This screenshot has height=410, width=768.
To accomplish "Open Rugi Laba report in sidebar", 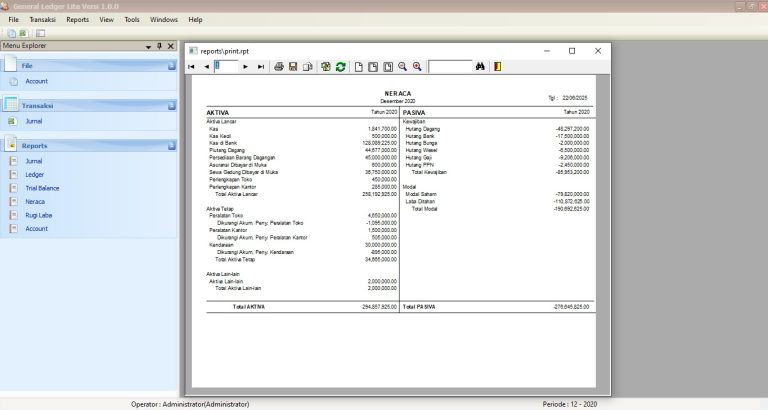I will click(x=37, y=215).
